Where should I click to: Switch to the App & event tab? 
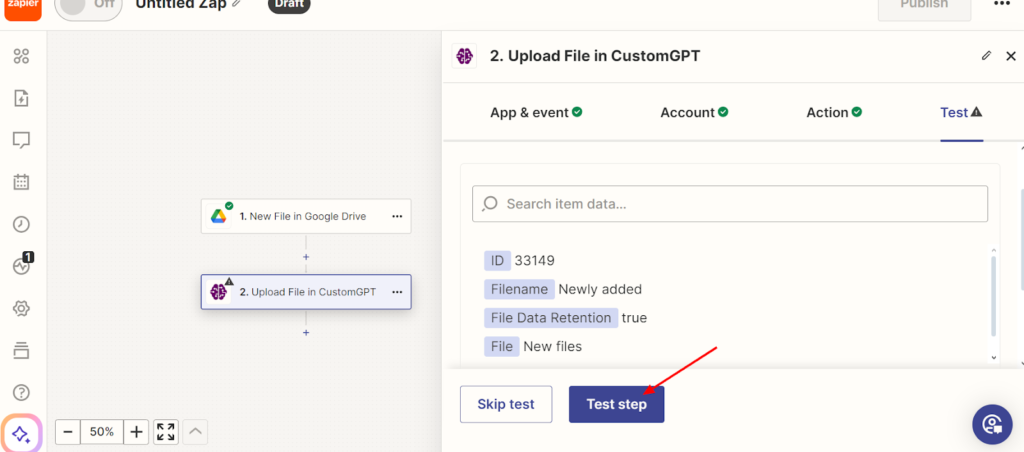tap(536, 113)
